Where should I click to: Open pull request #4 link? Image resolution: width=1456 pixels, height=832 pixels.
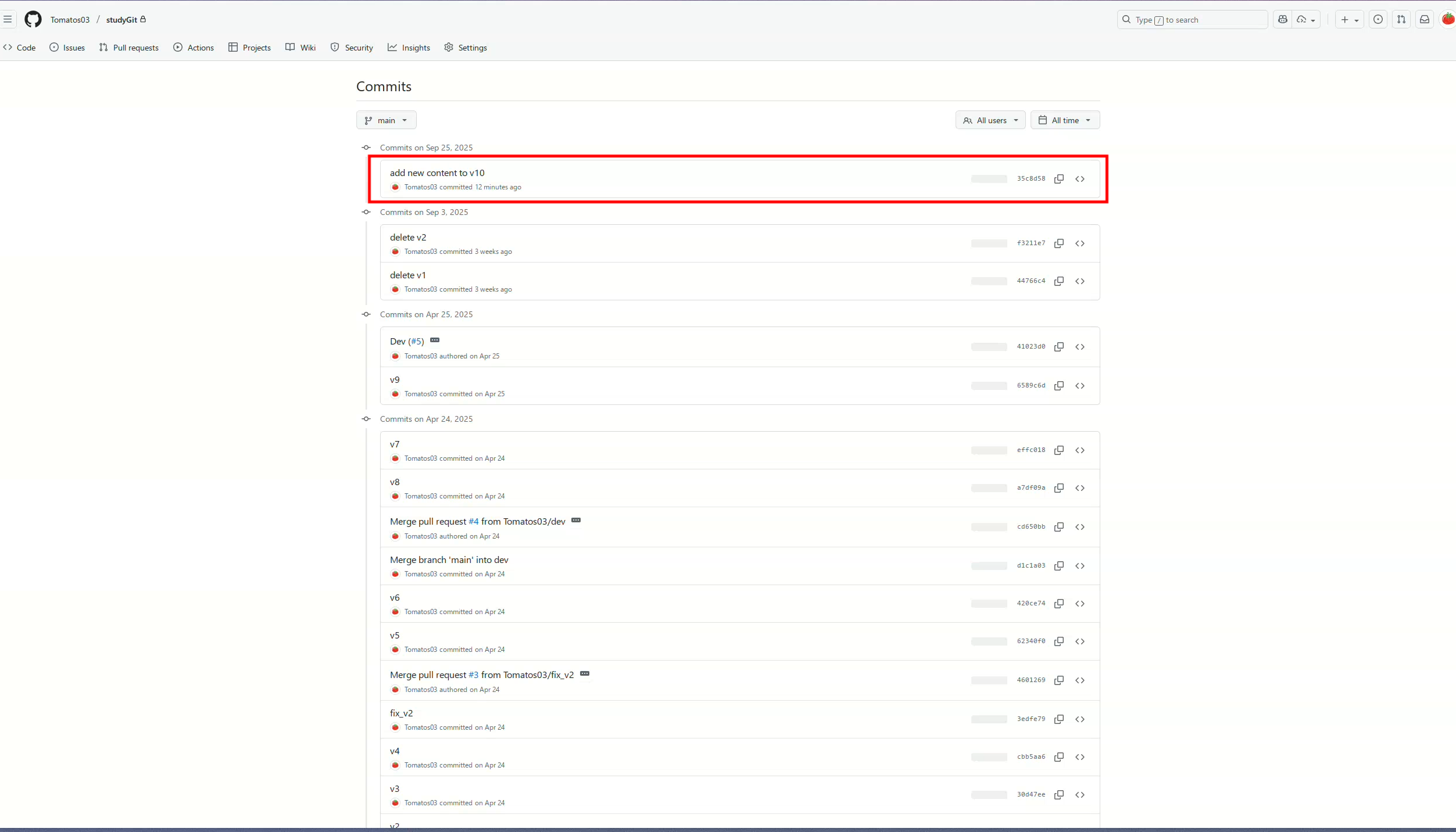point(473,522)
